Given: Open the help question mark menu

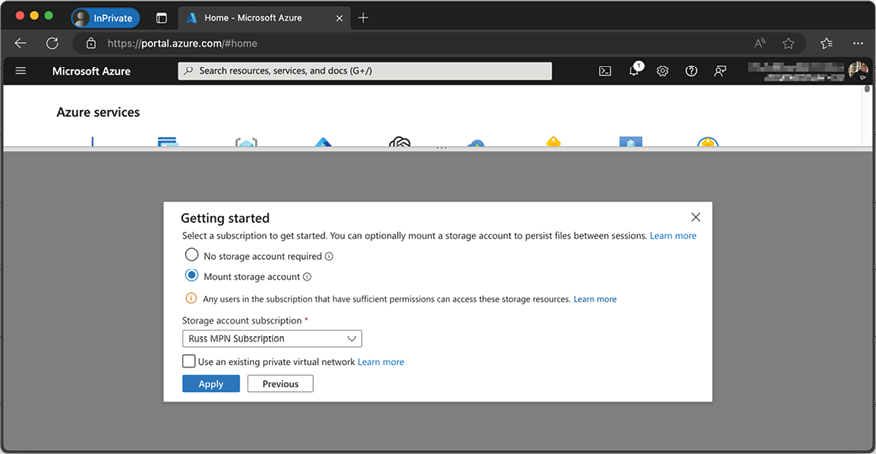Looking at the screenshot, I should coord(691,71).
